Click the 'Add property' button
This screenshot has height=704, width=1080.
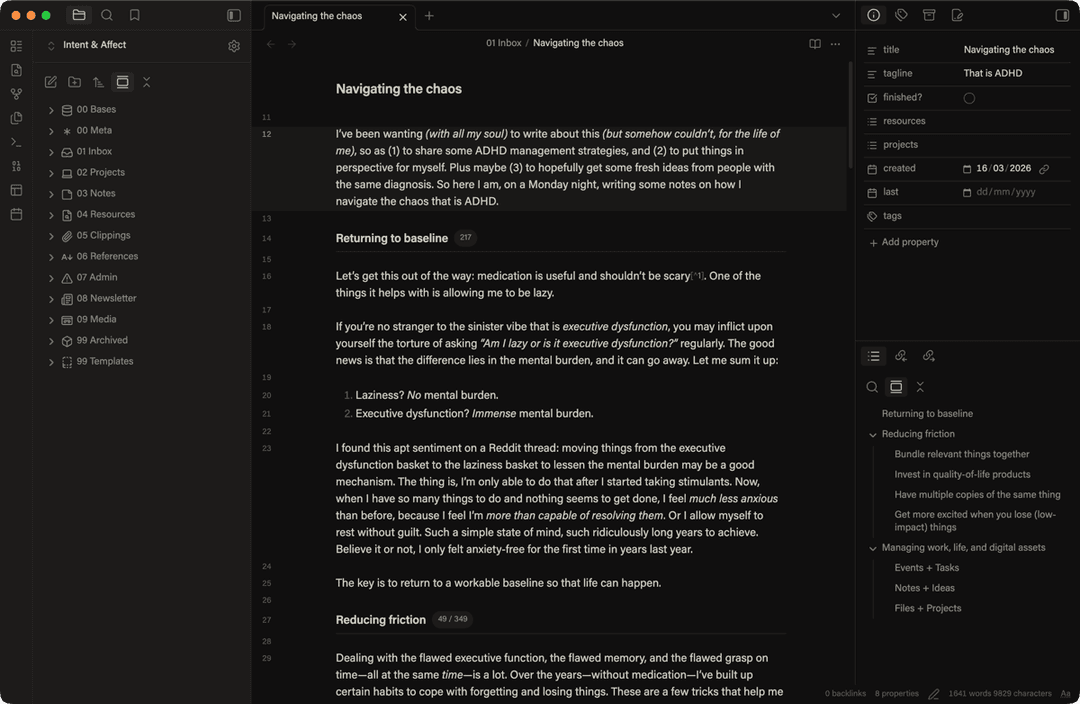pyautogui.click(x=904, y=242)
